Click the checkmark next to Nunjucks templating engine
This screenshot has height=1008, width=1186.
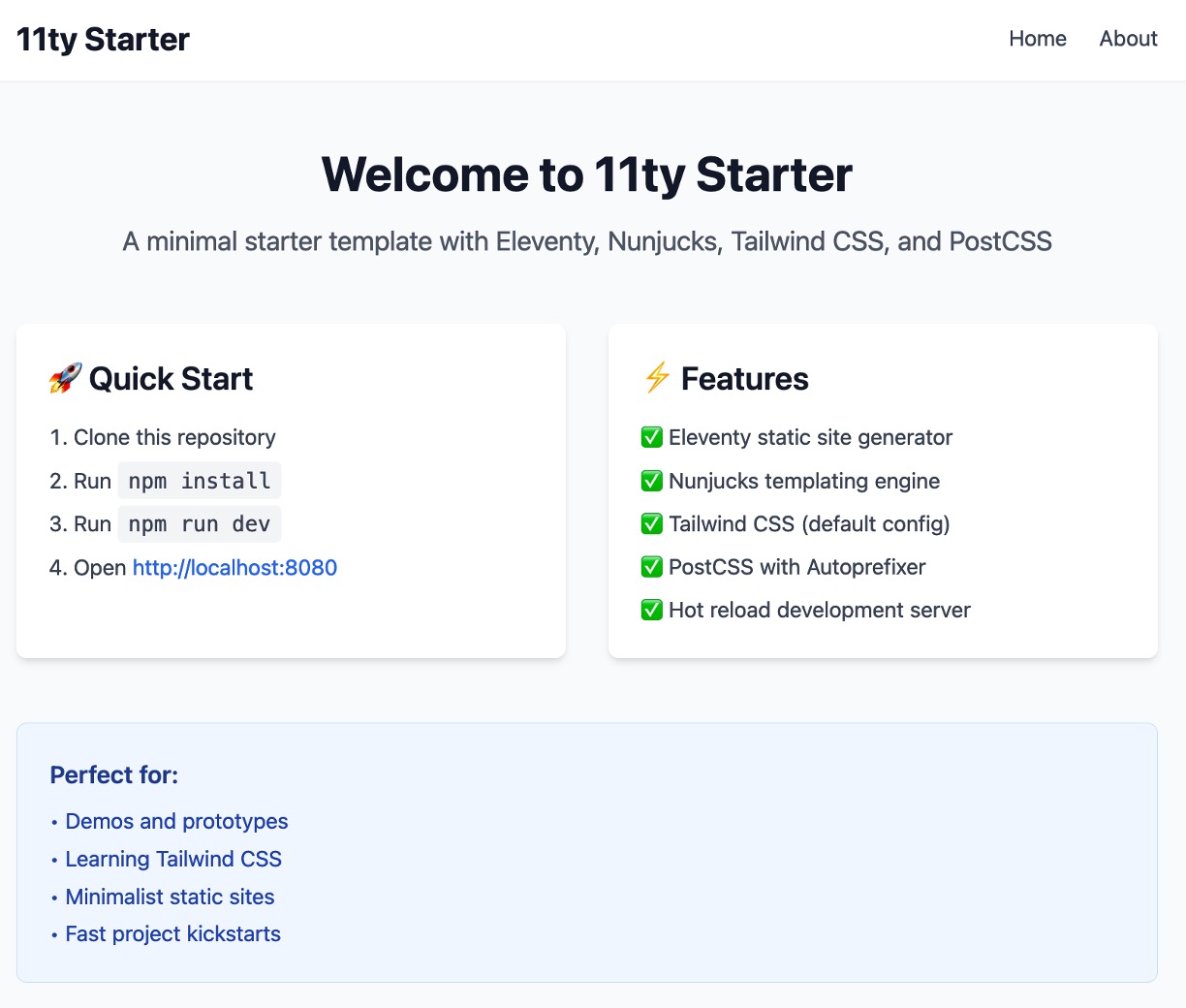click(652, 481)
